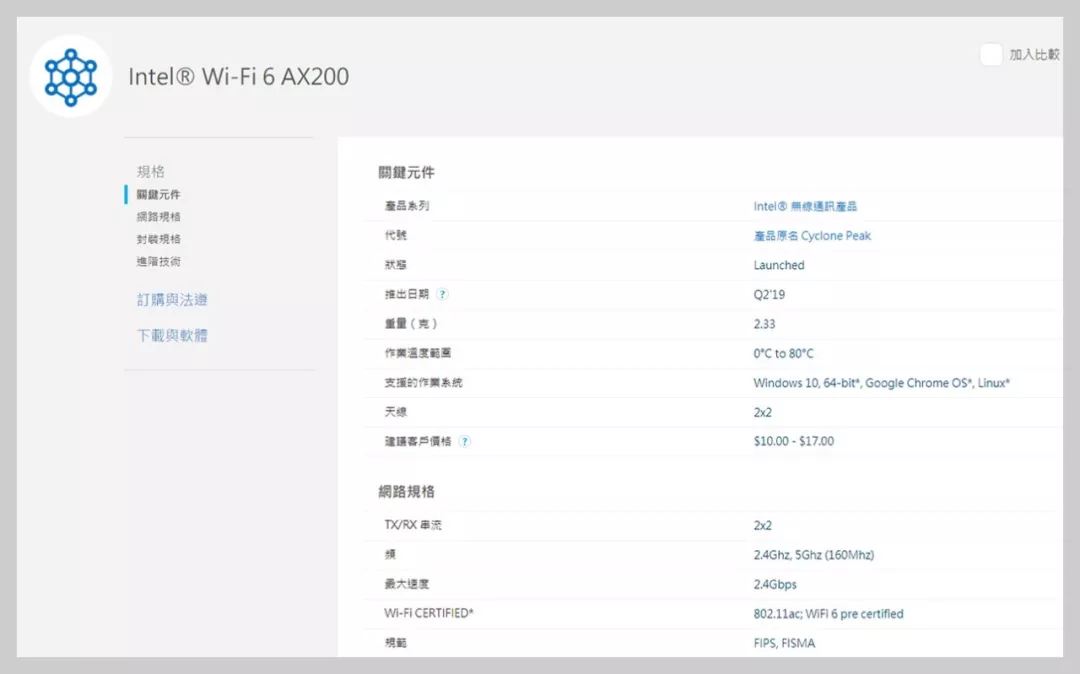This screenshot has height=674, width=1080.
Task: Click the Intel wireless product logo icon
Action: pos(70,76)
